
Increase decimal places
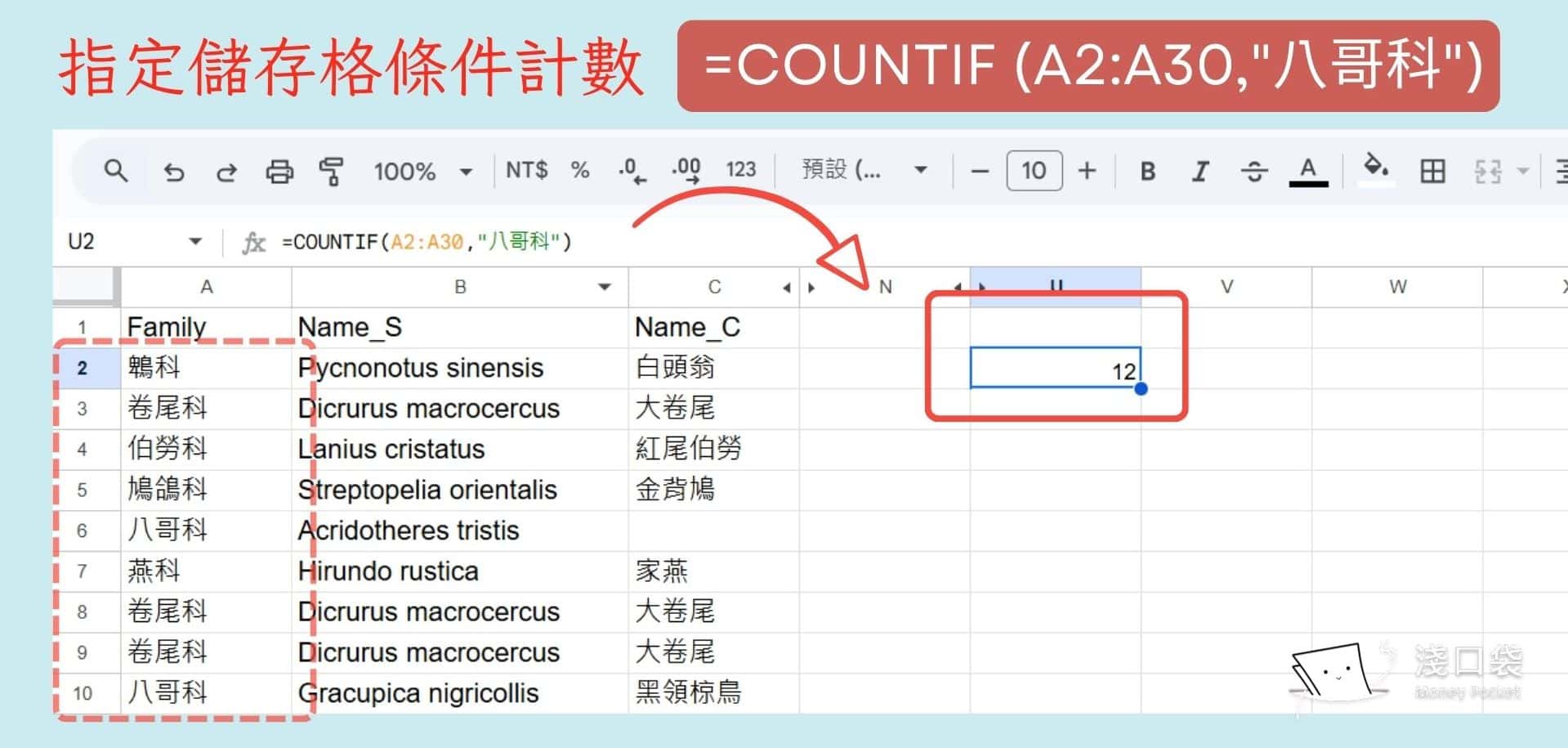point(686,170)
